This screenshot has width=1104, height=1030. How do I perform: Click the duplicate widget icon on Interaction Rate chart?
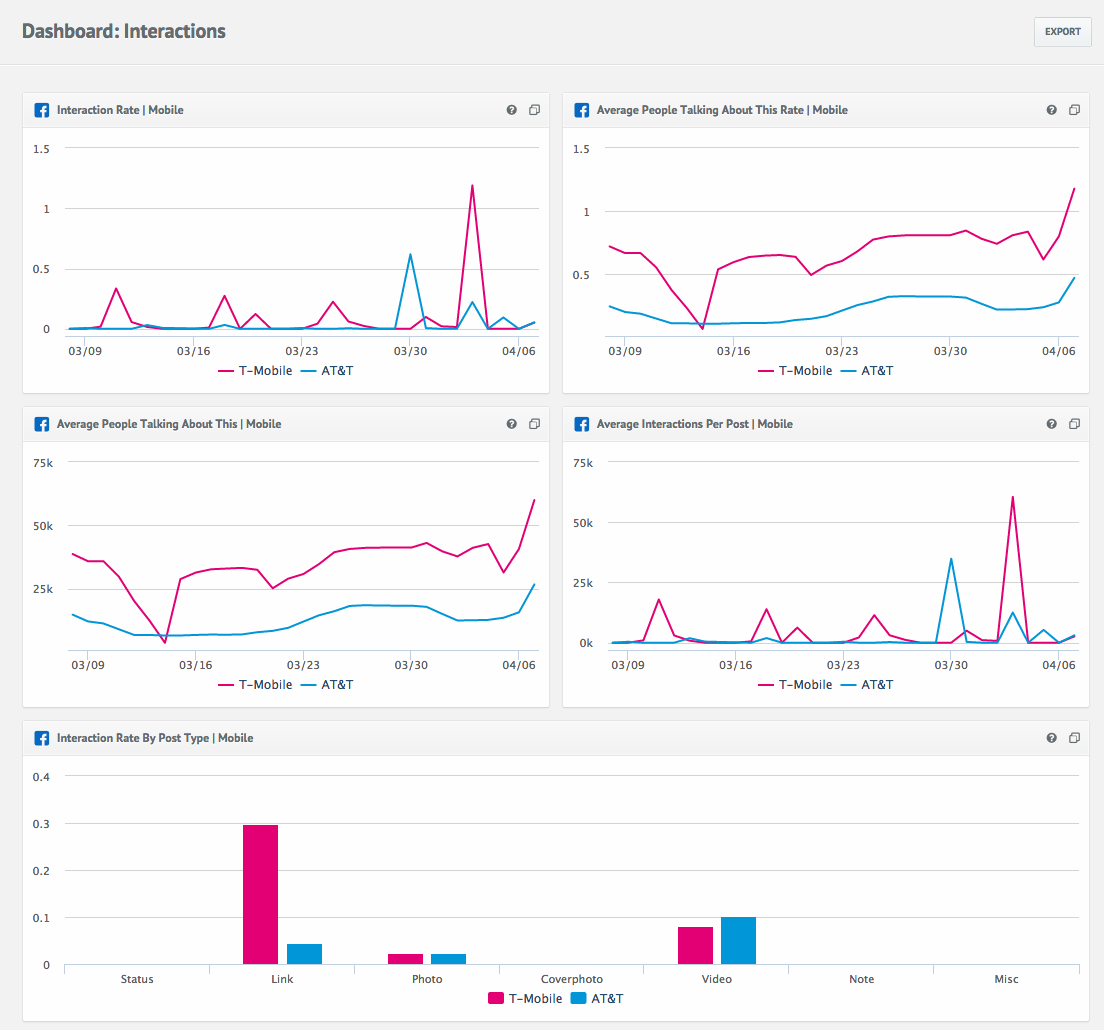[534, 110]
